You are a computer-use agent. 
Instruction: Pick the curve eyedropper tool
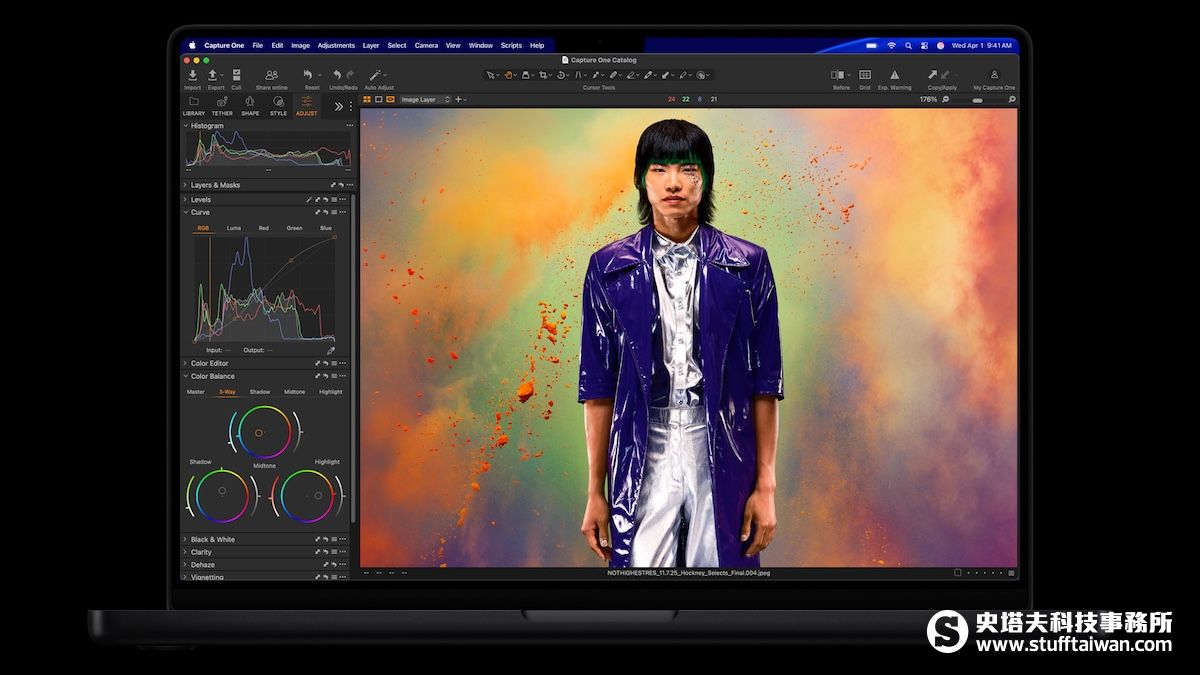coord(330,351)
